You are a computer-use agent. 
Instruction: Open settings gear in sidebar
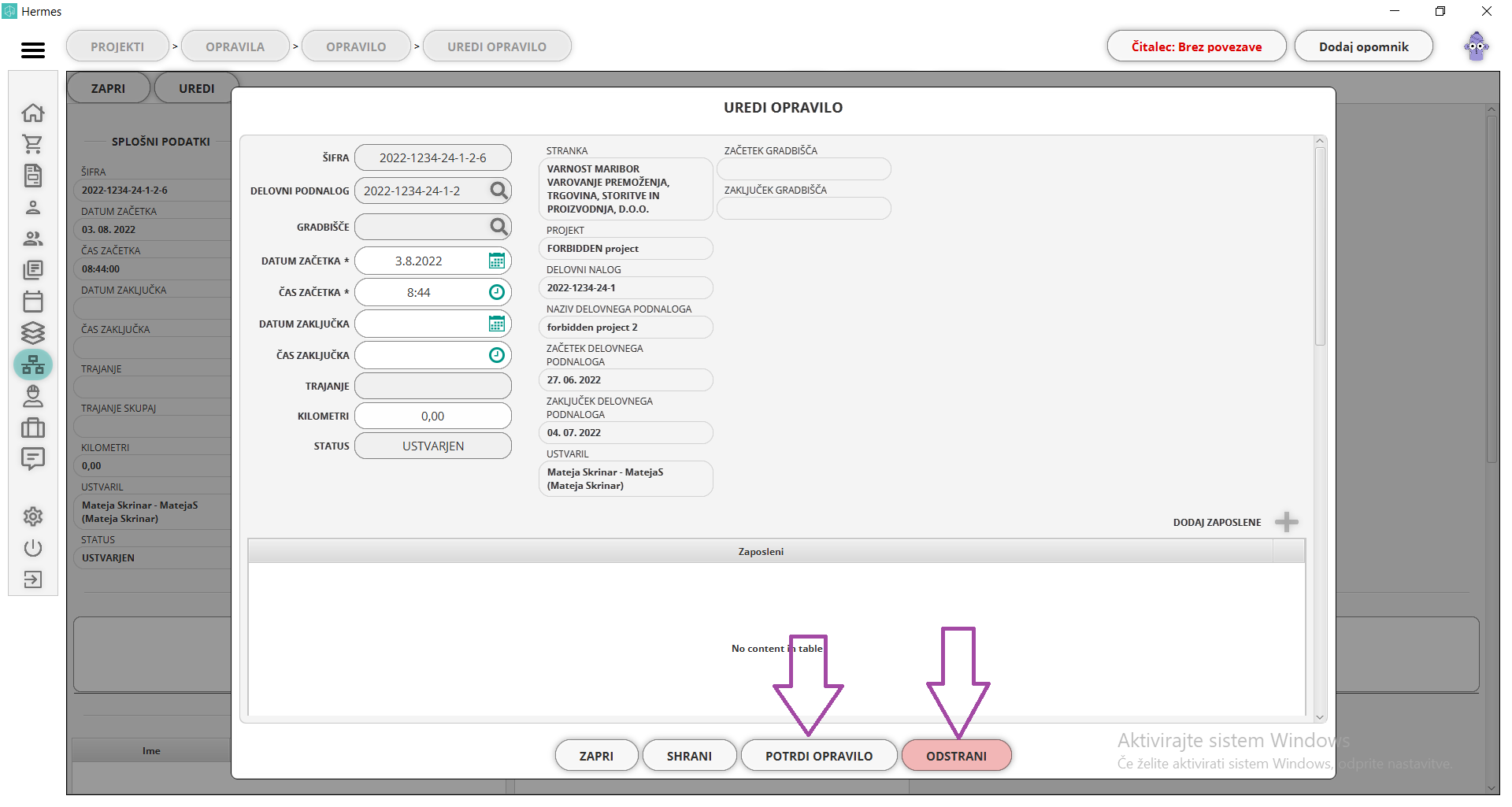(33, 516)
